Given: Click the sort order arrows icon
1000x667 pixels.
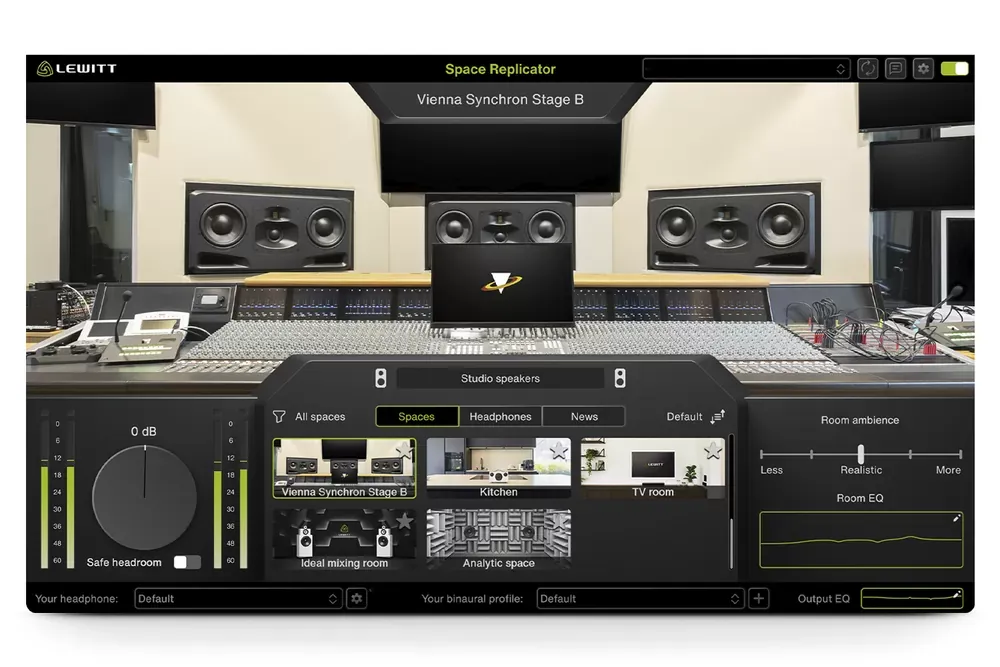Looking at the screenshot, I should coord(718,416).
